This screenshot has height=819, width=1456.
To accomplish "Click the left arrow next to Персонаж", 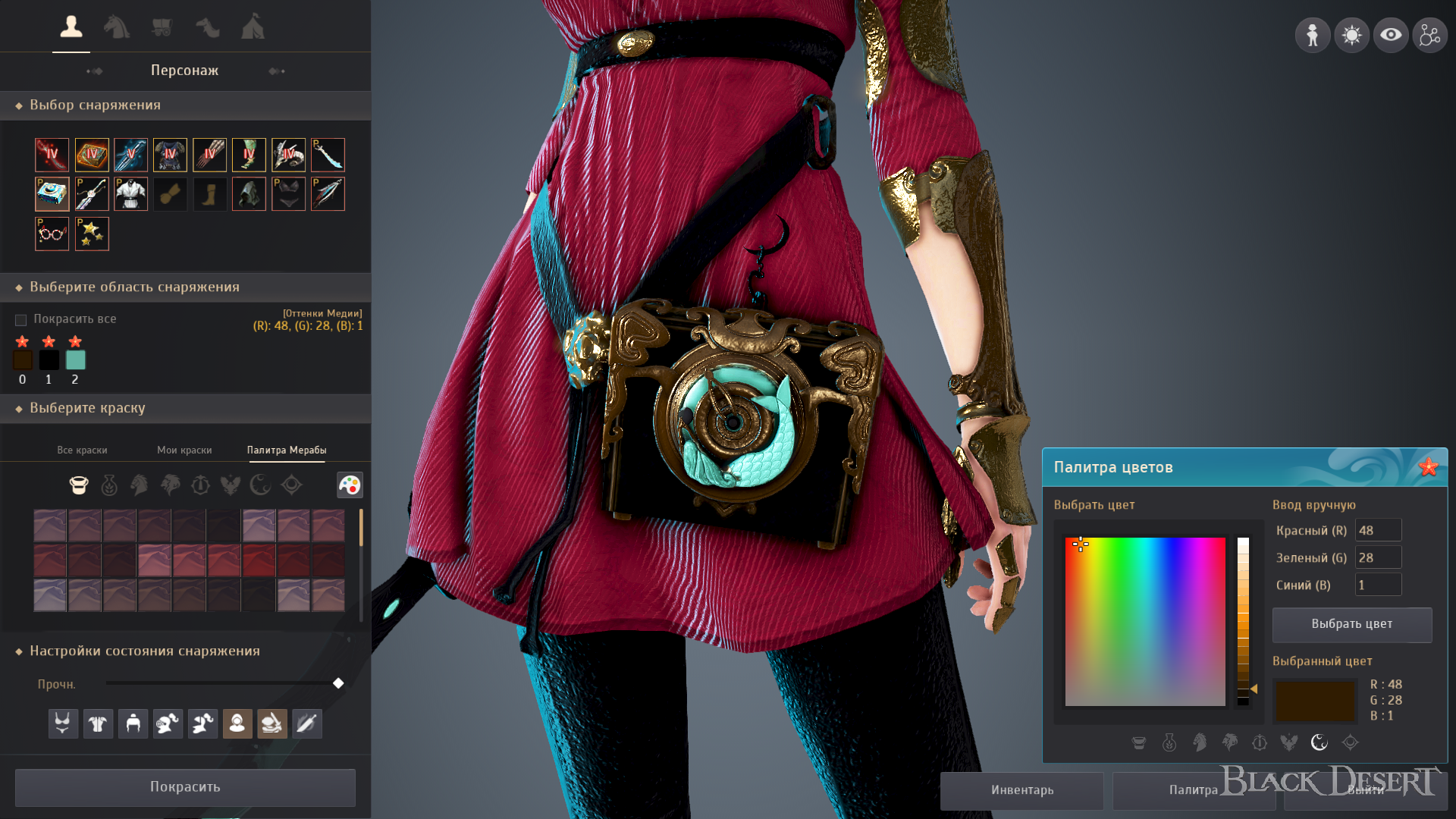I will (x=95, y=71).
